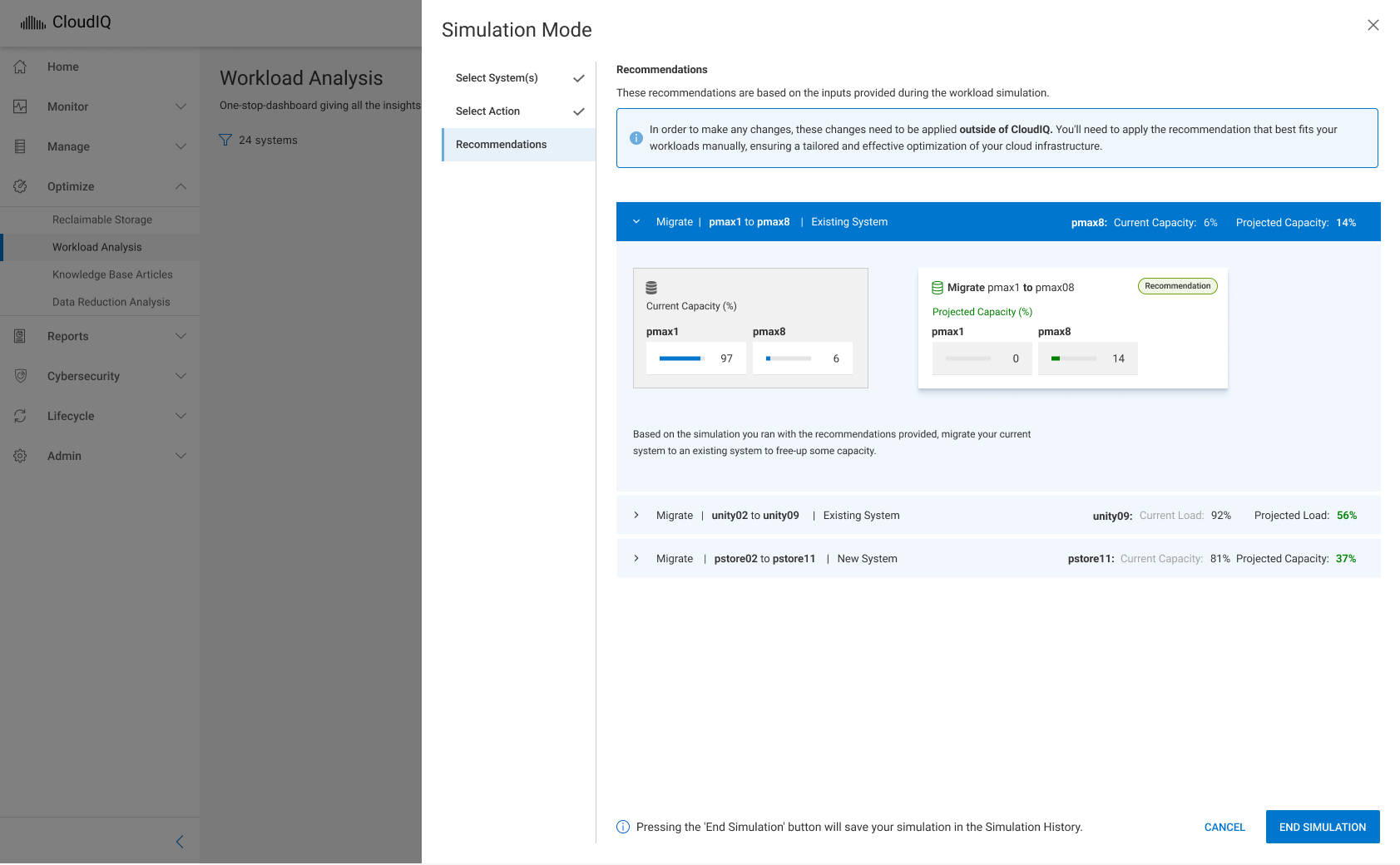Click the green database icon beside Migrate pmax1
The height and width of the screenshot is (865, 1400).
click(937, 288)
